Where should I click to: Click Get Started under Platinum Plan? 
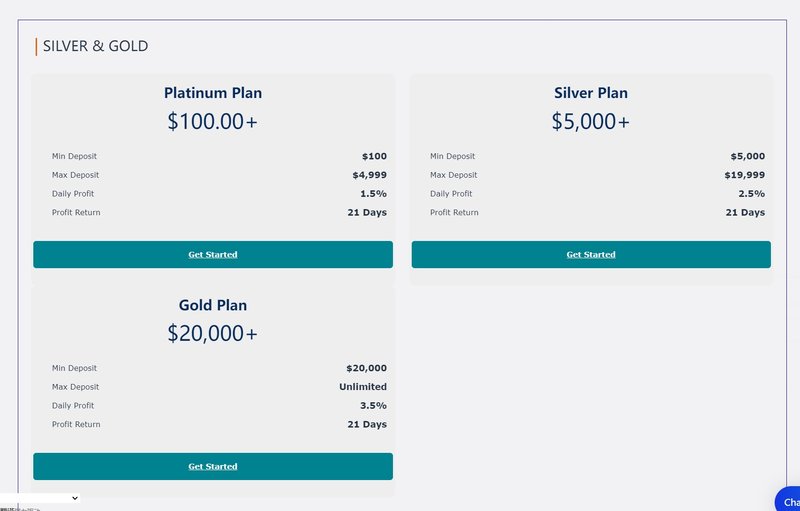213,255
